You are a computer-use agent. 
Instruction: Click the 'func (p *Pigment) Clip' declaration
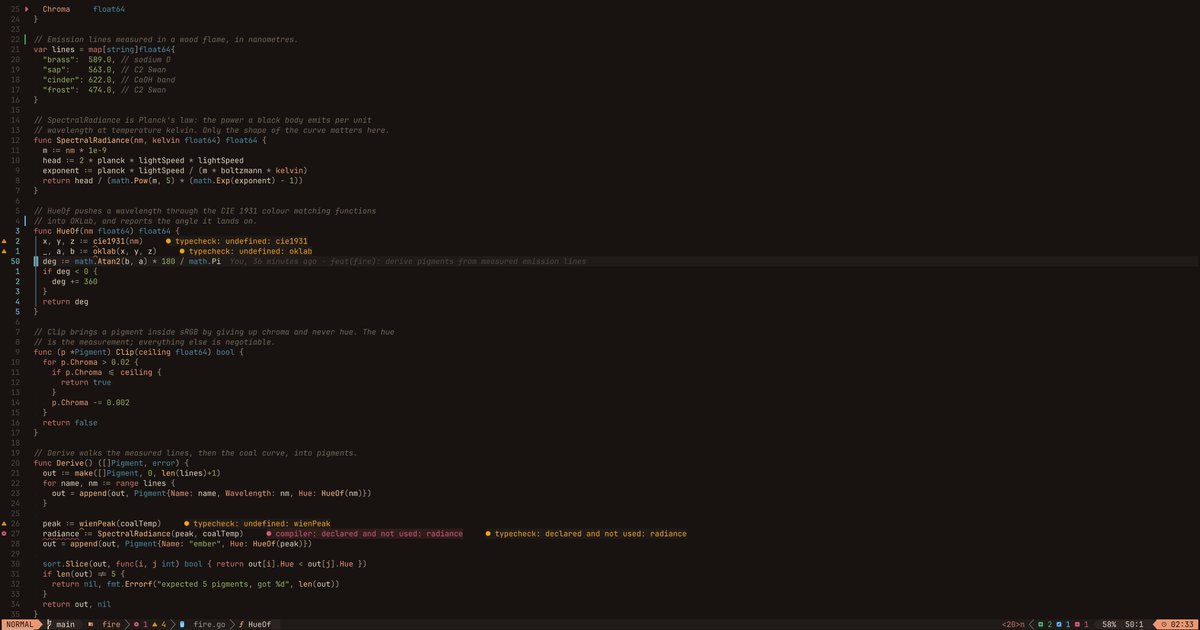[x=138, y=352]
